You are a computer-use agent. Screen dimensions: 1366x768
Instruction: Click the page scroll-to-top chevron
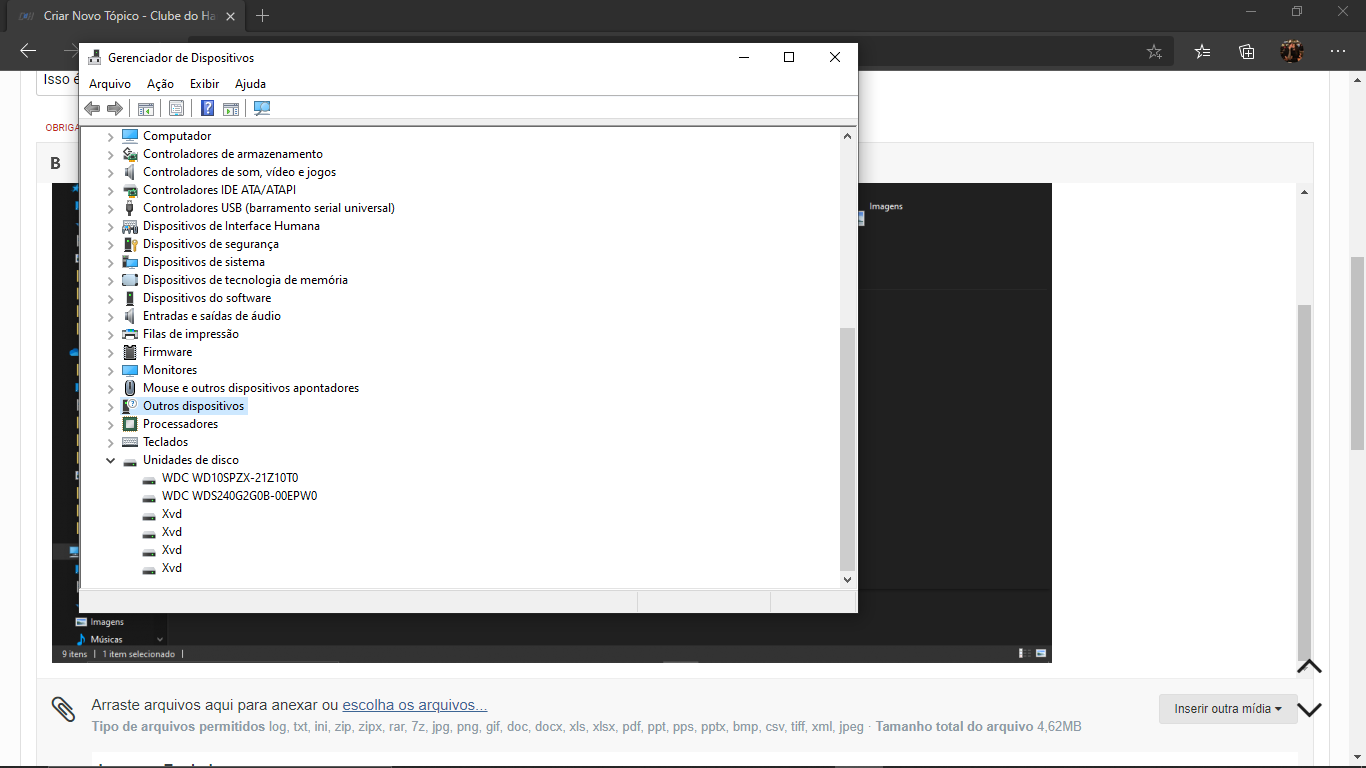(x=1309, y=667)
